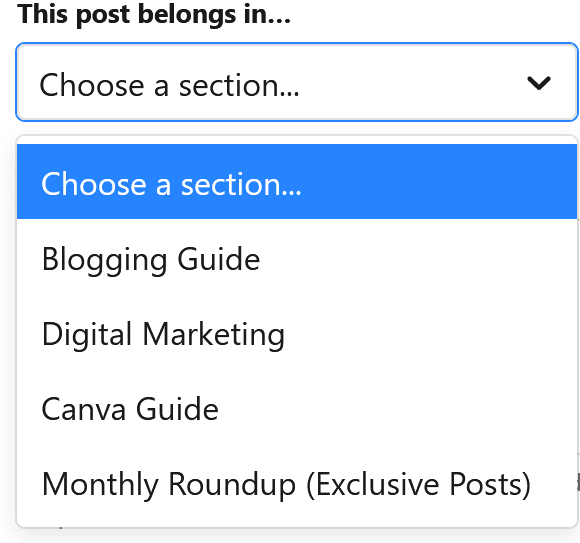Click the Choose a section text in select field

(169, 85)
